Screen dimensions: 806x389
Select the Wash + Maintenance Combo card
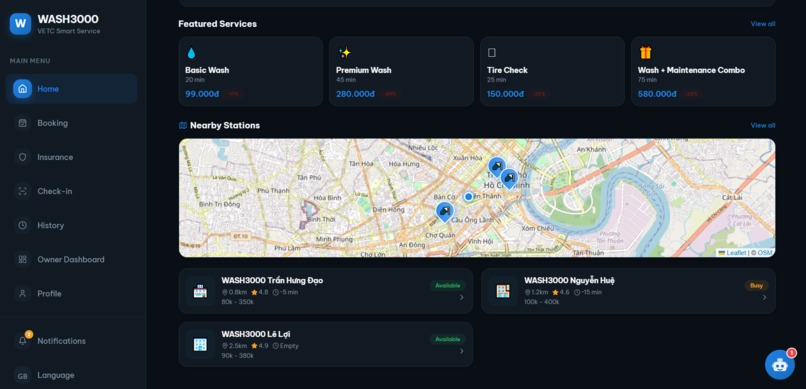pos(703,71)
